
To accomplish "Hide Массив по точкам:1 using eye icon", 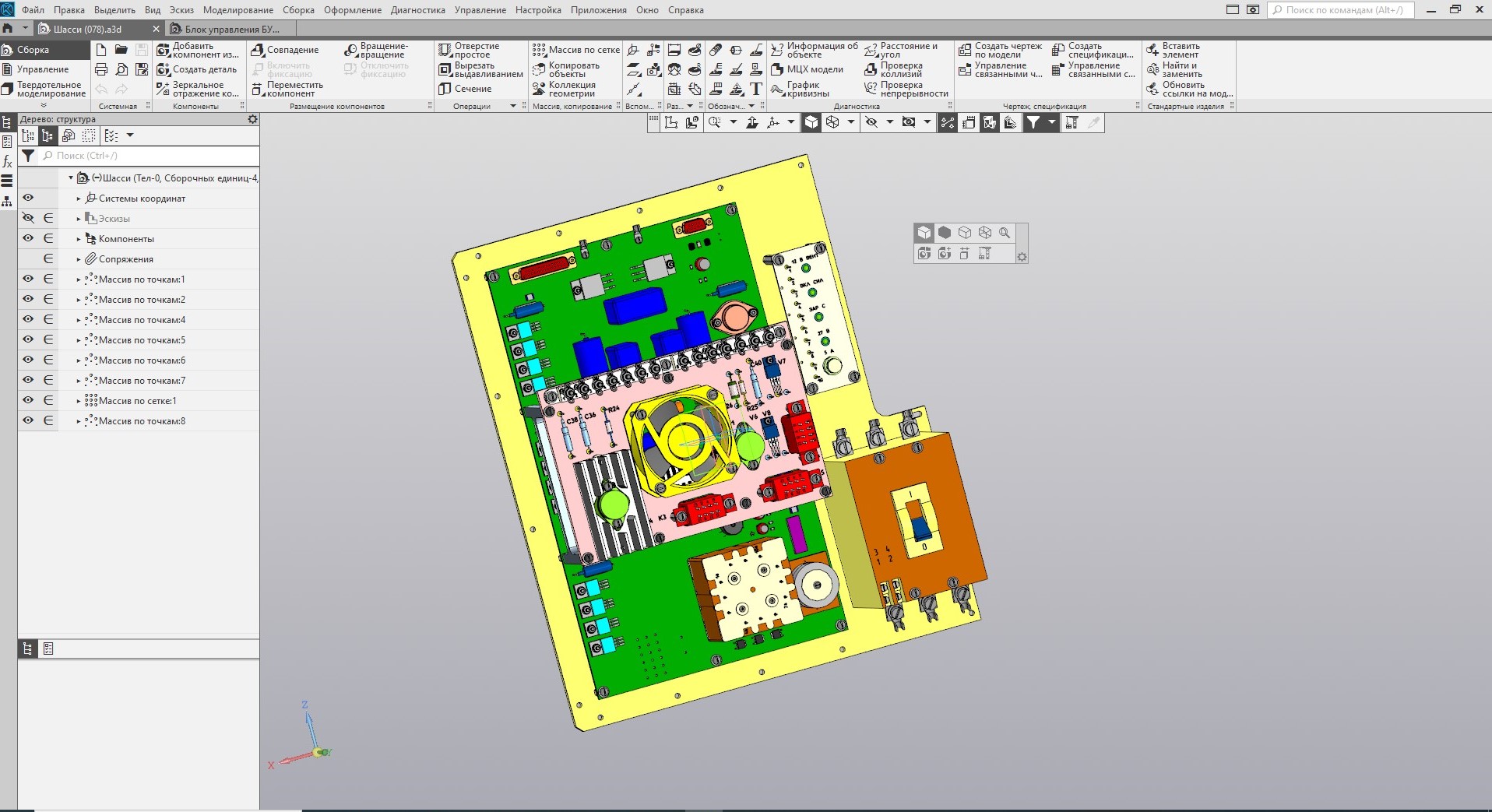I will pyautogui.click(x=28, y=279).
